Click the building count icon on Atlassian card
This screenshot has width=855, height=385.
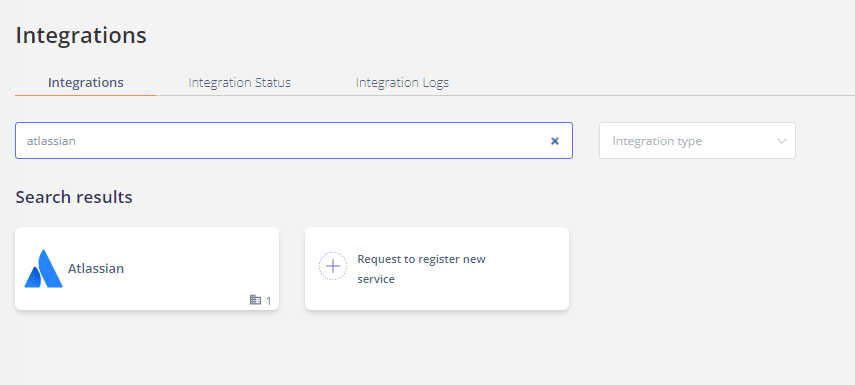click(x=255, y=299)
